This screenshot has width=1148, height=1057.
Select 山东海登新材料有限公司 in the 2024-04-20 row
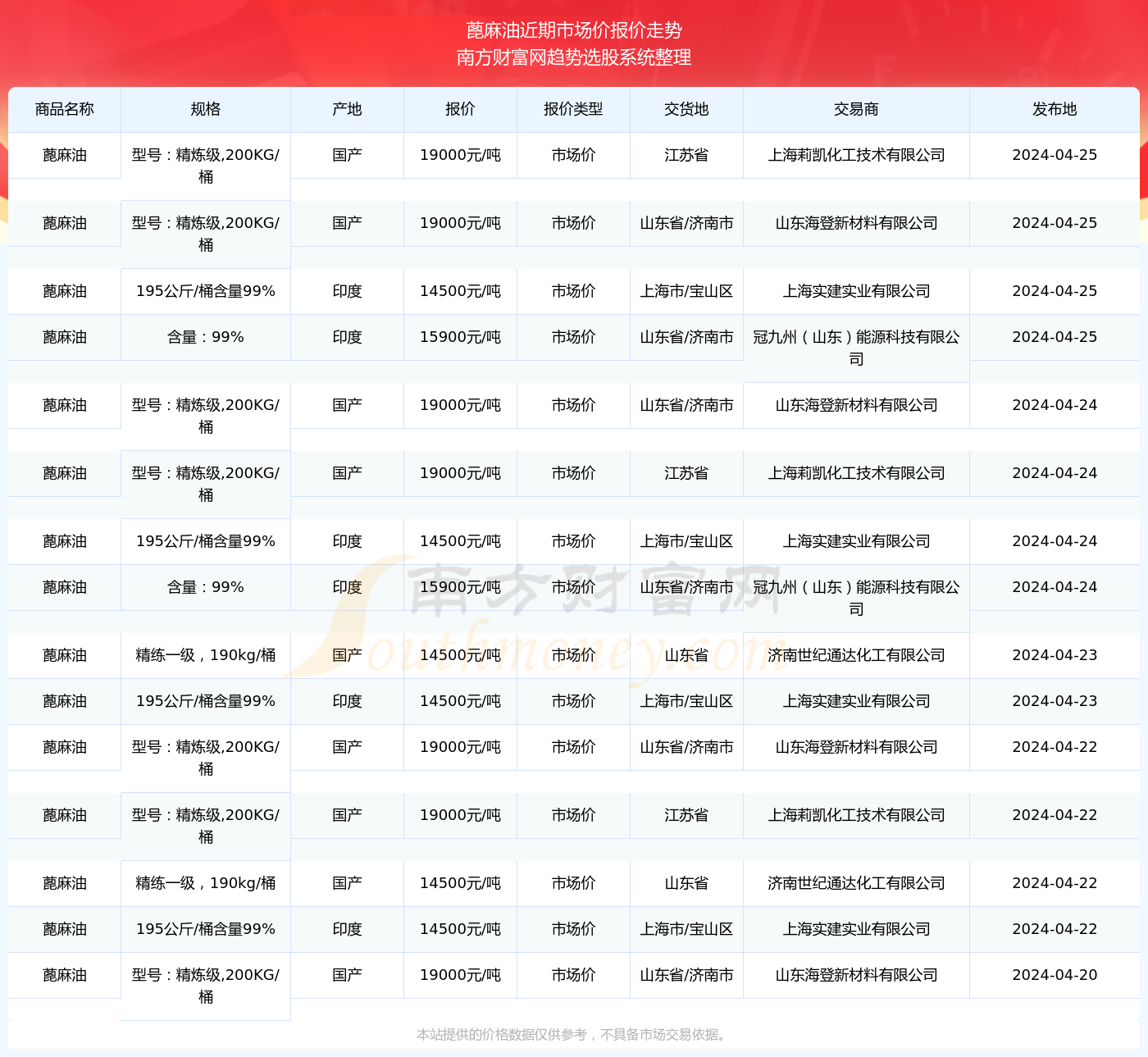click(x=856, y=975)
